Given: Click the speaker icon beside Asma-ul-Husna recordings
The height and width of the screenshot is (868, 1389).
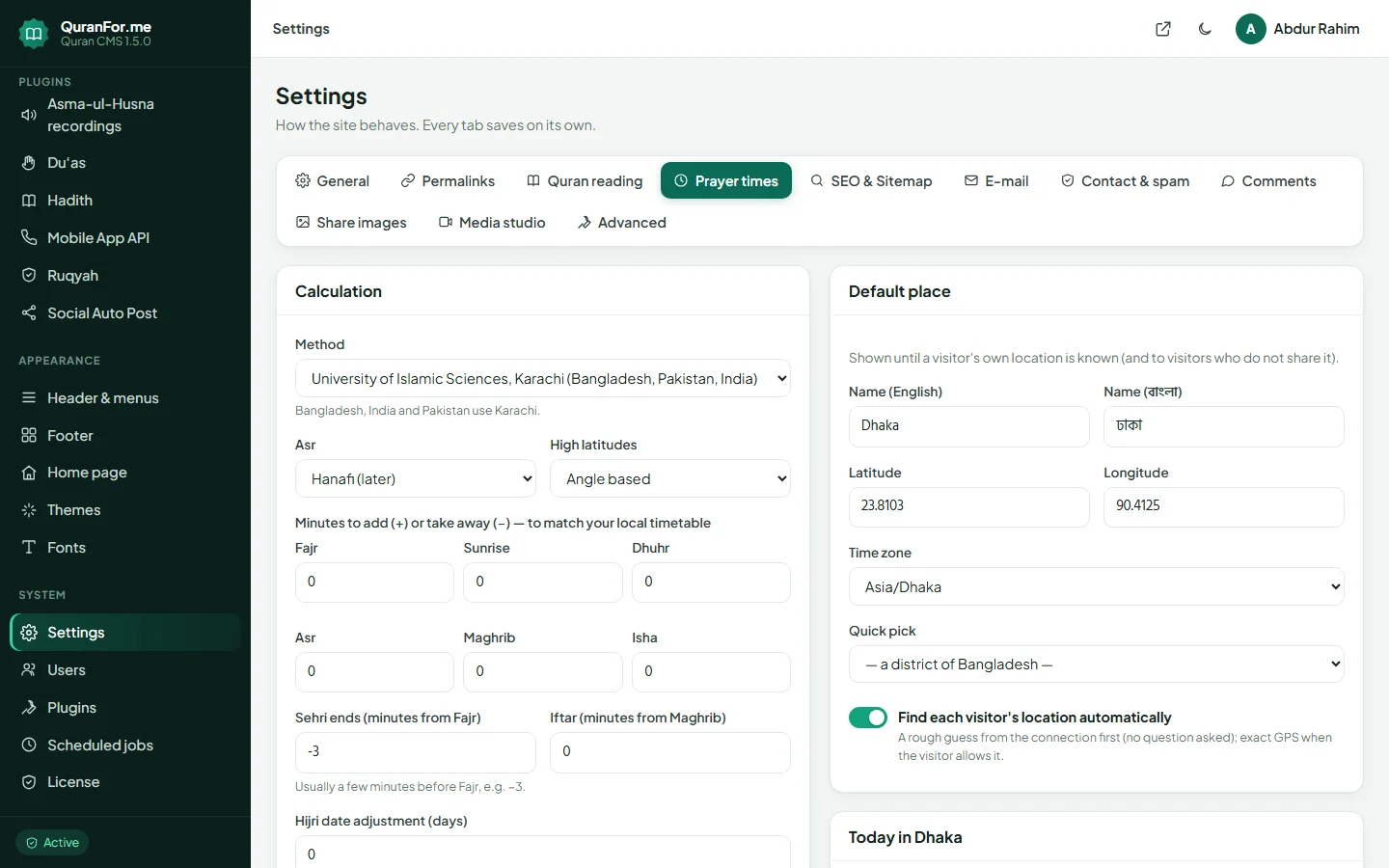Looking at the screenshot, I should click(29, 115).
